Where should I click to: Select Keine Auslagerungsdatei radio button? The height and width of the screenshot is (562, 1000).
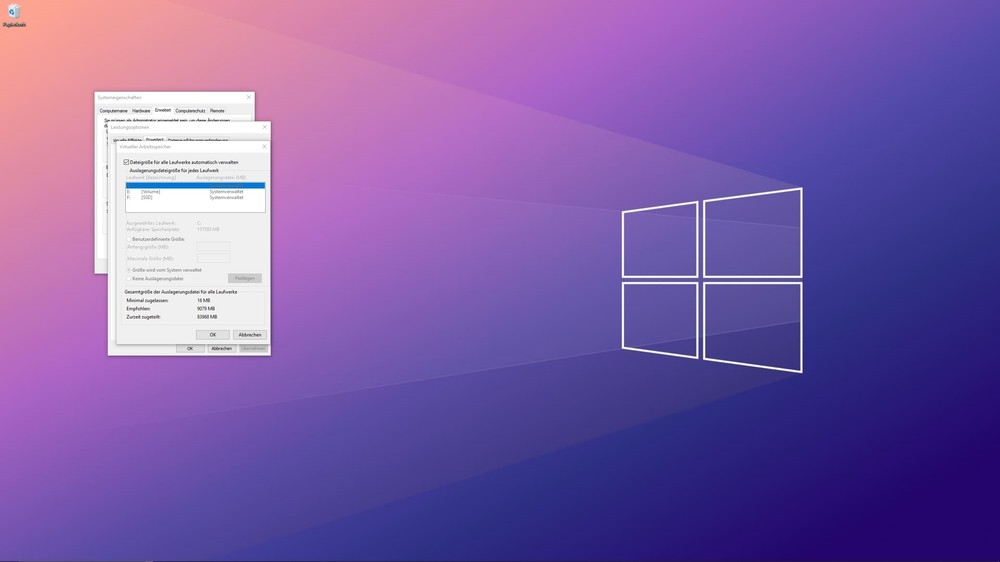[x=129, y=279]
